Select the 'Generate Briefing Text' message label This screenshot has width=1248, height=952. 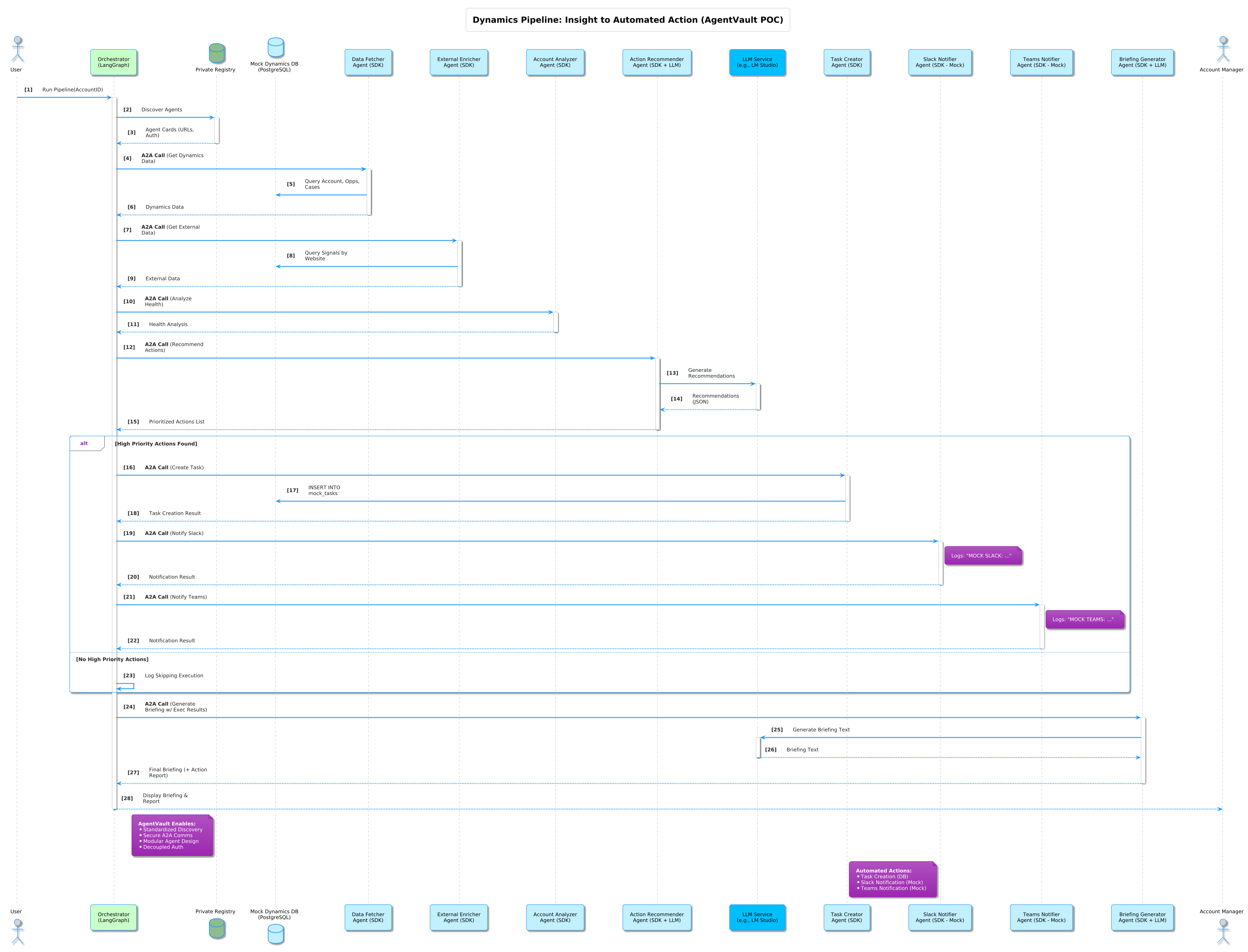tap(821, 730)
